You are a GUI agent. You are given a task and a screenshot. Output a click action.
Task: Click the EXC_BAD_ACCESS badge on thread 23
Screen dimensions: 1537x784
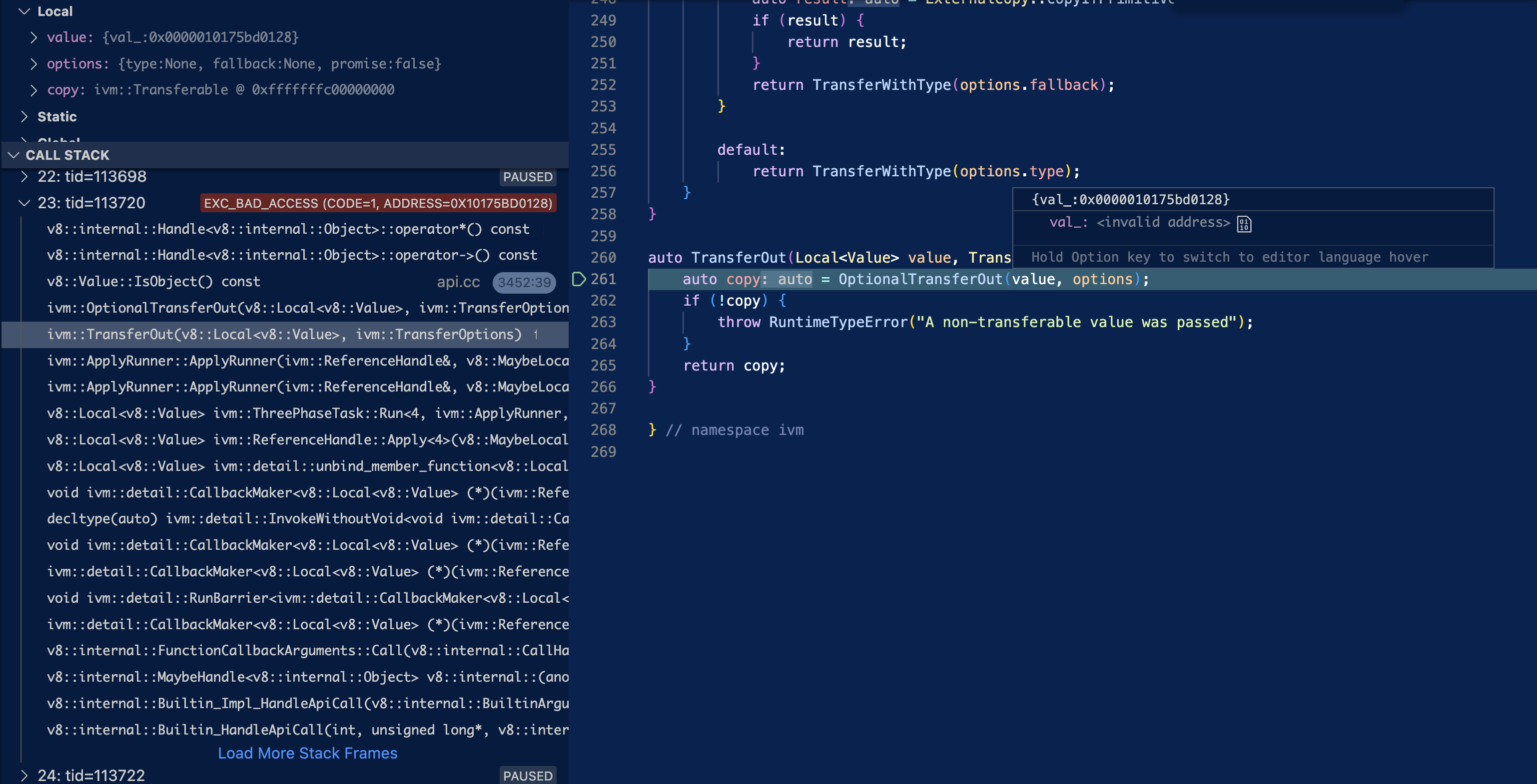pos(378,203)
